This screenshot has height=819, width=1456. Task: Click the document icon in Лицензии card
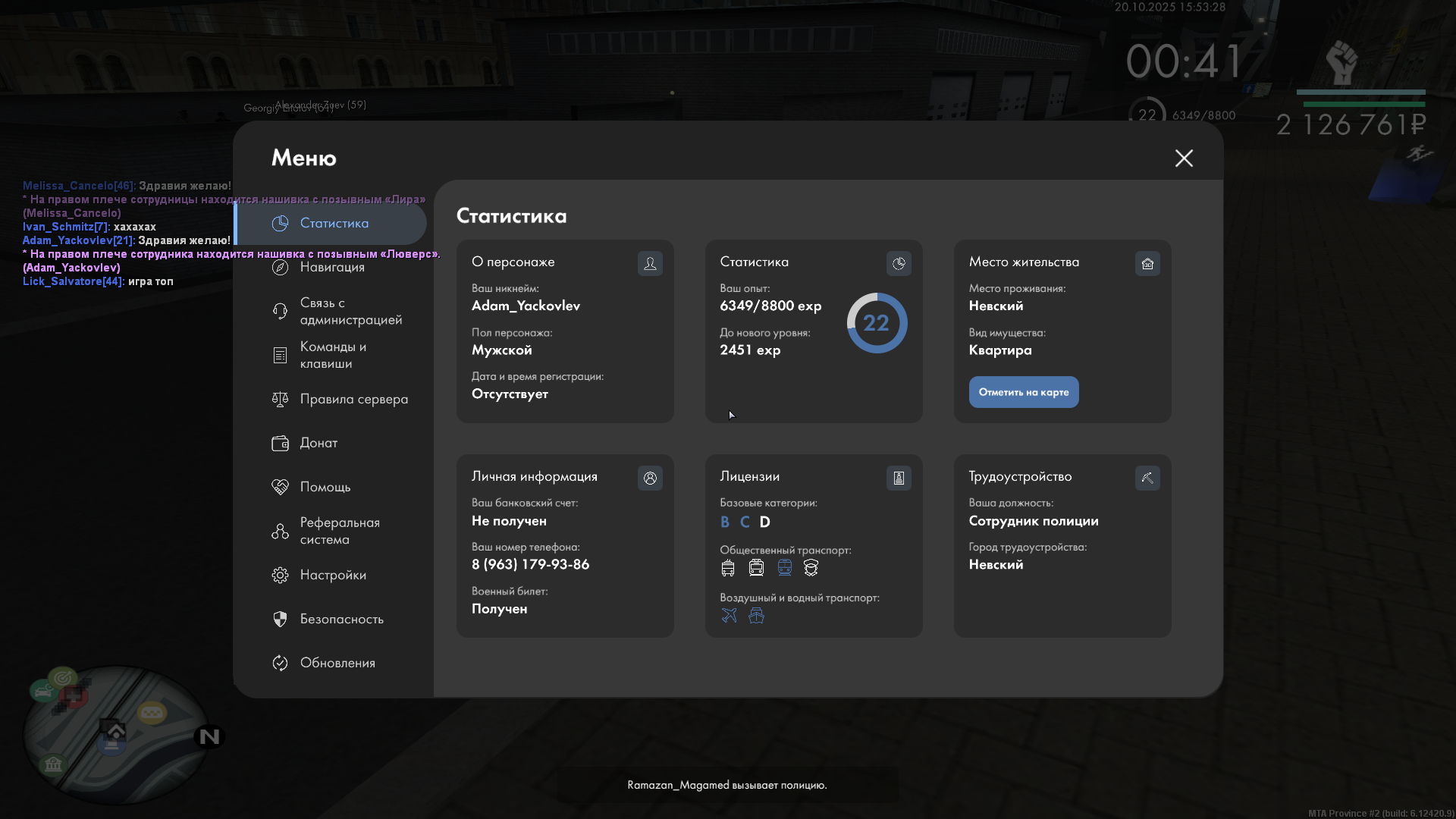point(899,478)
